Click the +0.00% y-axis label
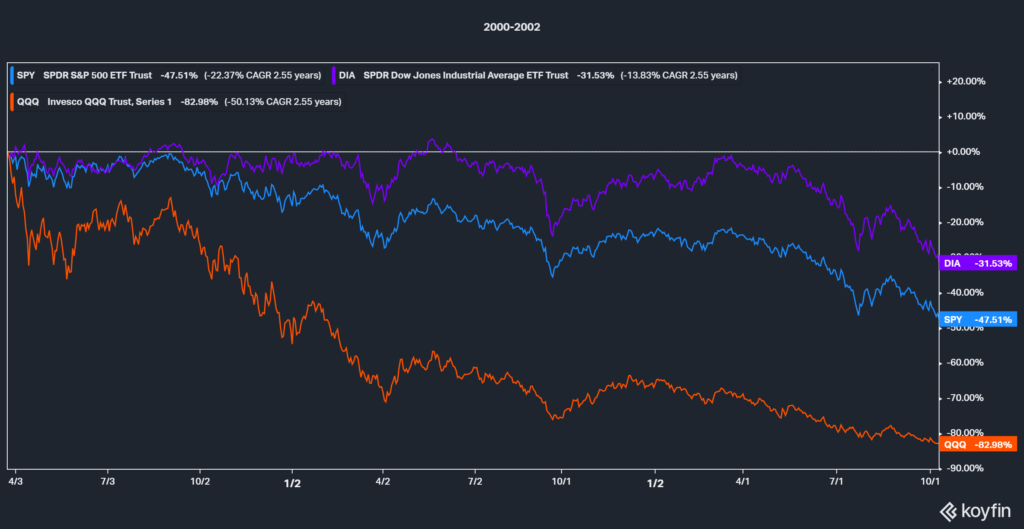The height and width of the screenshot is (529, 1024). click(963, 152)
